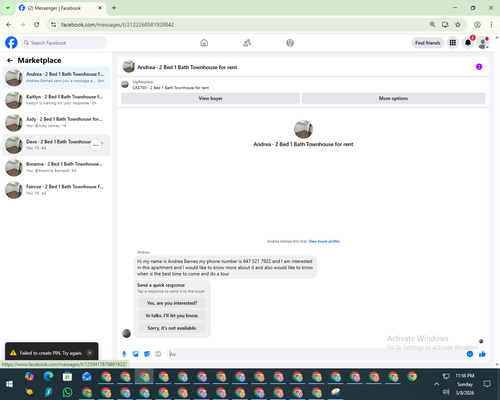The width and height of the screenshot is (500, 400).
Task: Open Kaitlyn's townhouse conversation
Action: coord(56,100)
